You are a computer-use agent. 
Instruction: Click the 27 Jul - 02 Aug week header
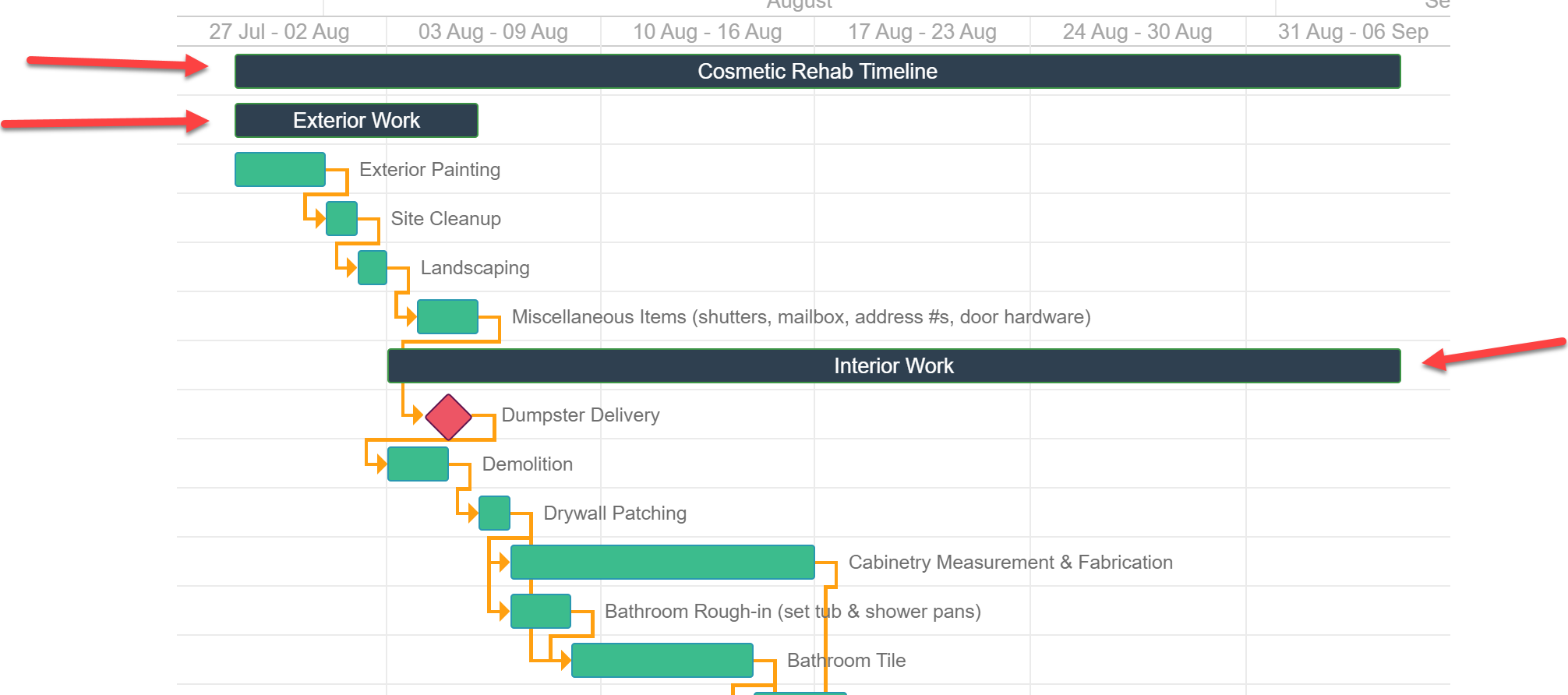[x=279, y=32]
